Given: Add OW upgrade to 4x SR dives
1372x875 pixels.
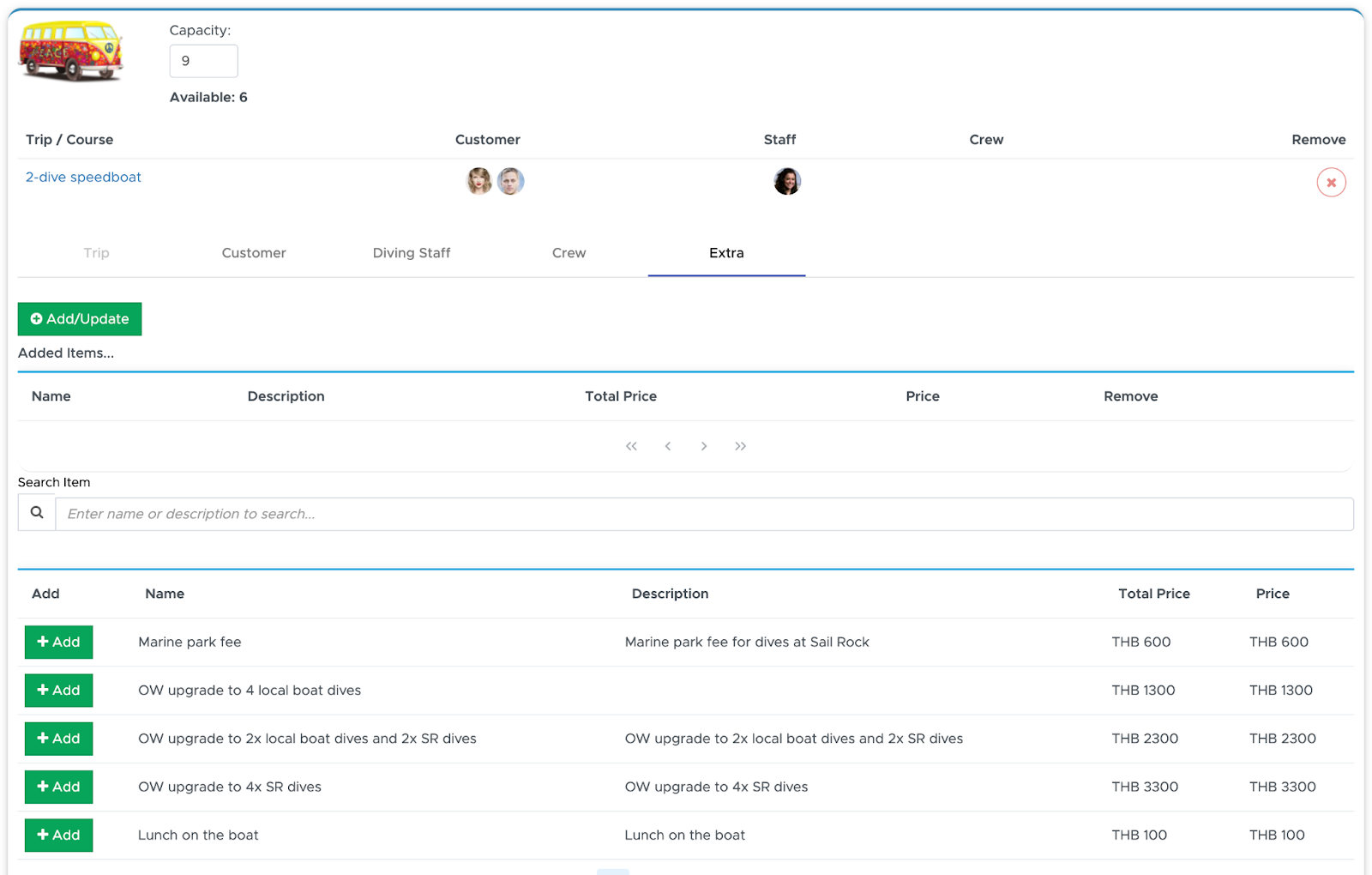Looking at the screenshot, I should tap(58, 787).
